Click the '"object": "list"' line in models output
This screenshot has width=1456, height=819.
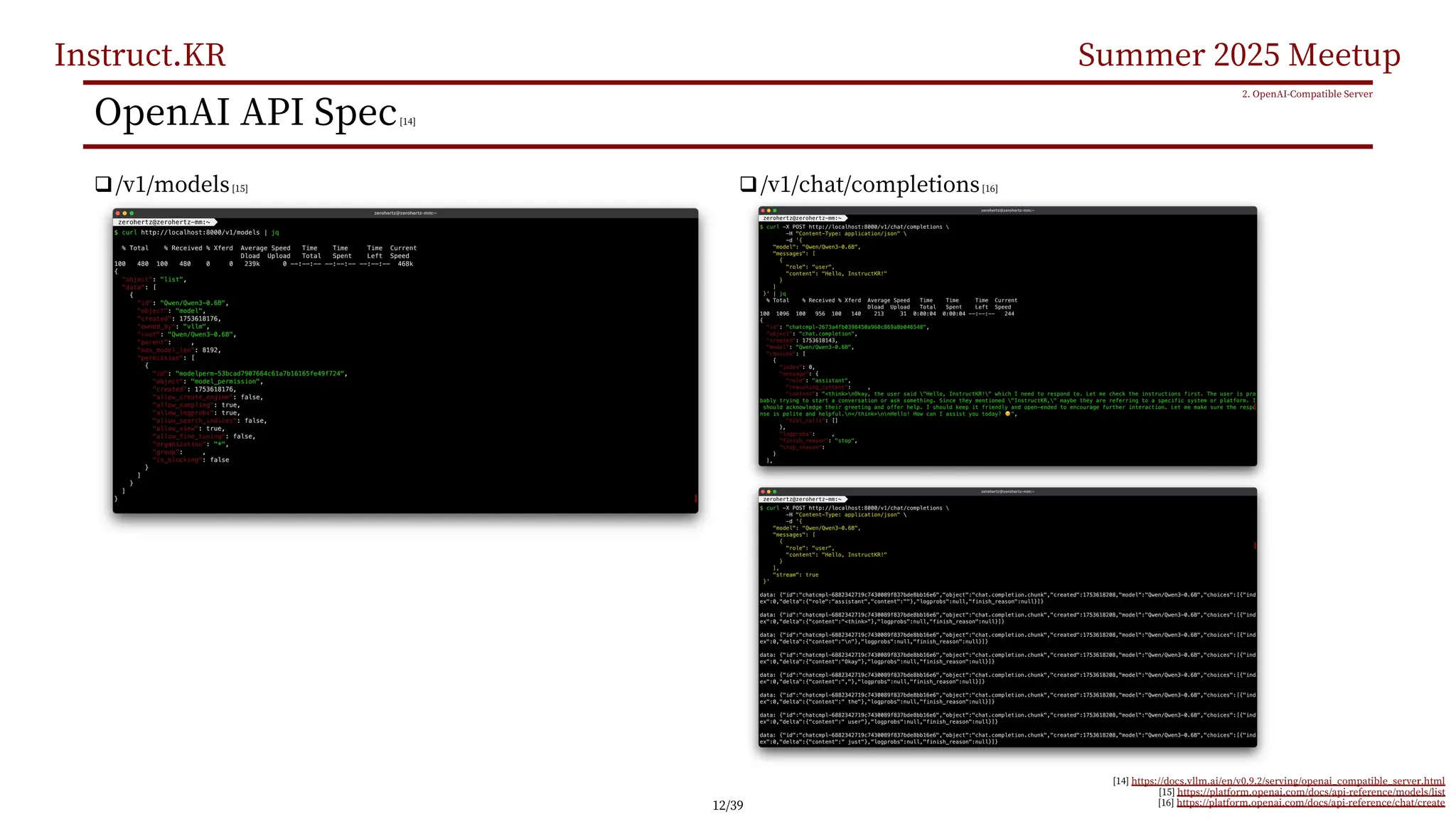point(154,279)
